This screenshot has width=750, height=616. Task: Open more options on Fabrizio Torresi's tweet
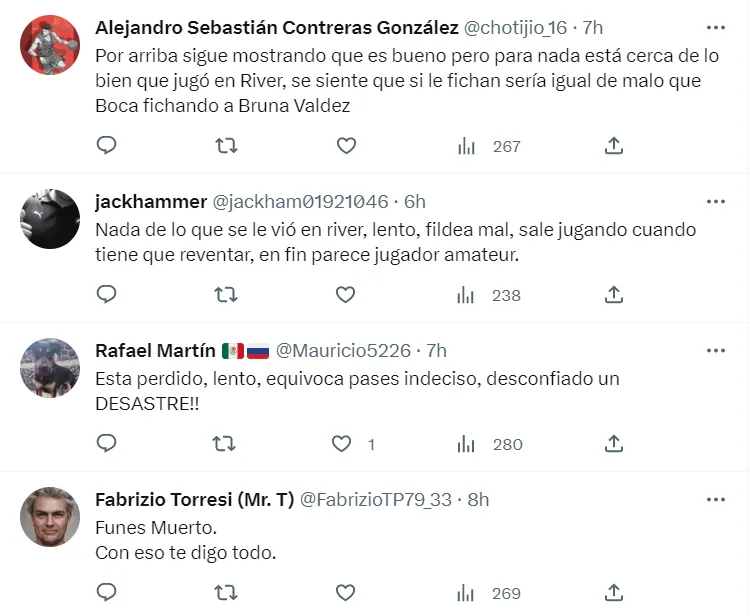[715, 499]
